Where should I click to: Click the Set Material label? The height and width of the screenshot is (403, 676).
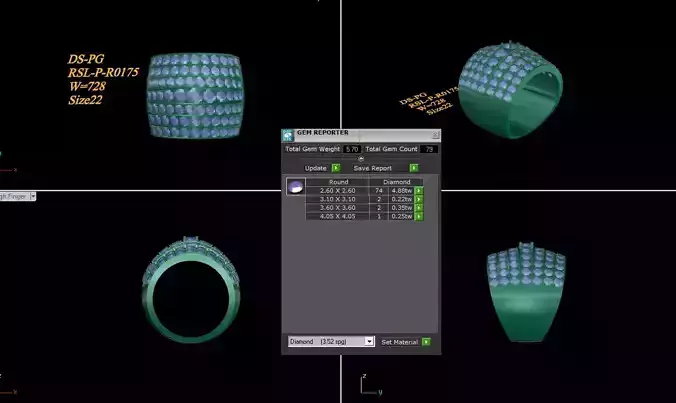(x=400, y=342)
